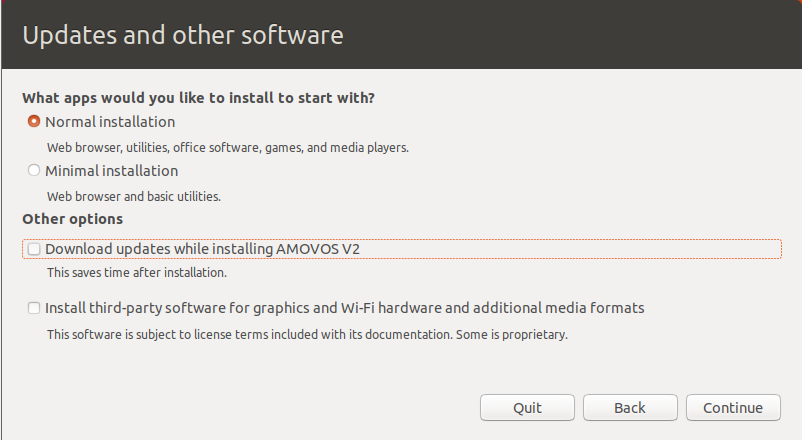Choose the Minimal installation radio button
This screenshot has width=802, height=440.
click(x=34, y=170)
